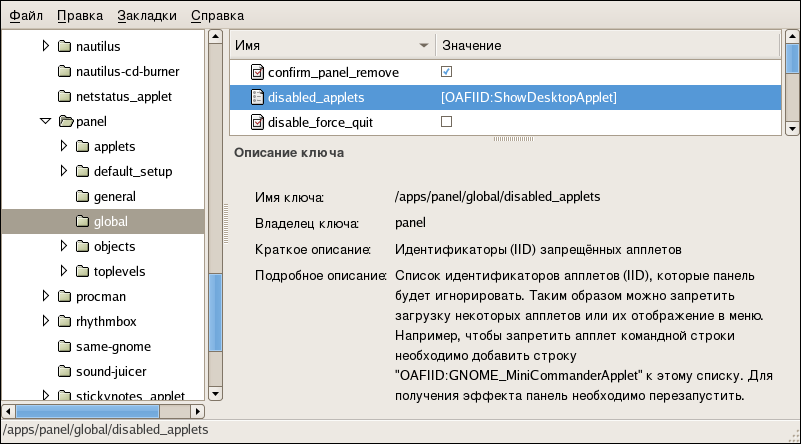Click the nautilus folder icon
The width and height of the screenshot is (801, 444).
65,47
